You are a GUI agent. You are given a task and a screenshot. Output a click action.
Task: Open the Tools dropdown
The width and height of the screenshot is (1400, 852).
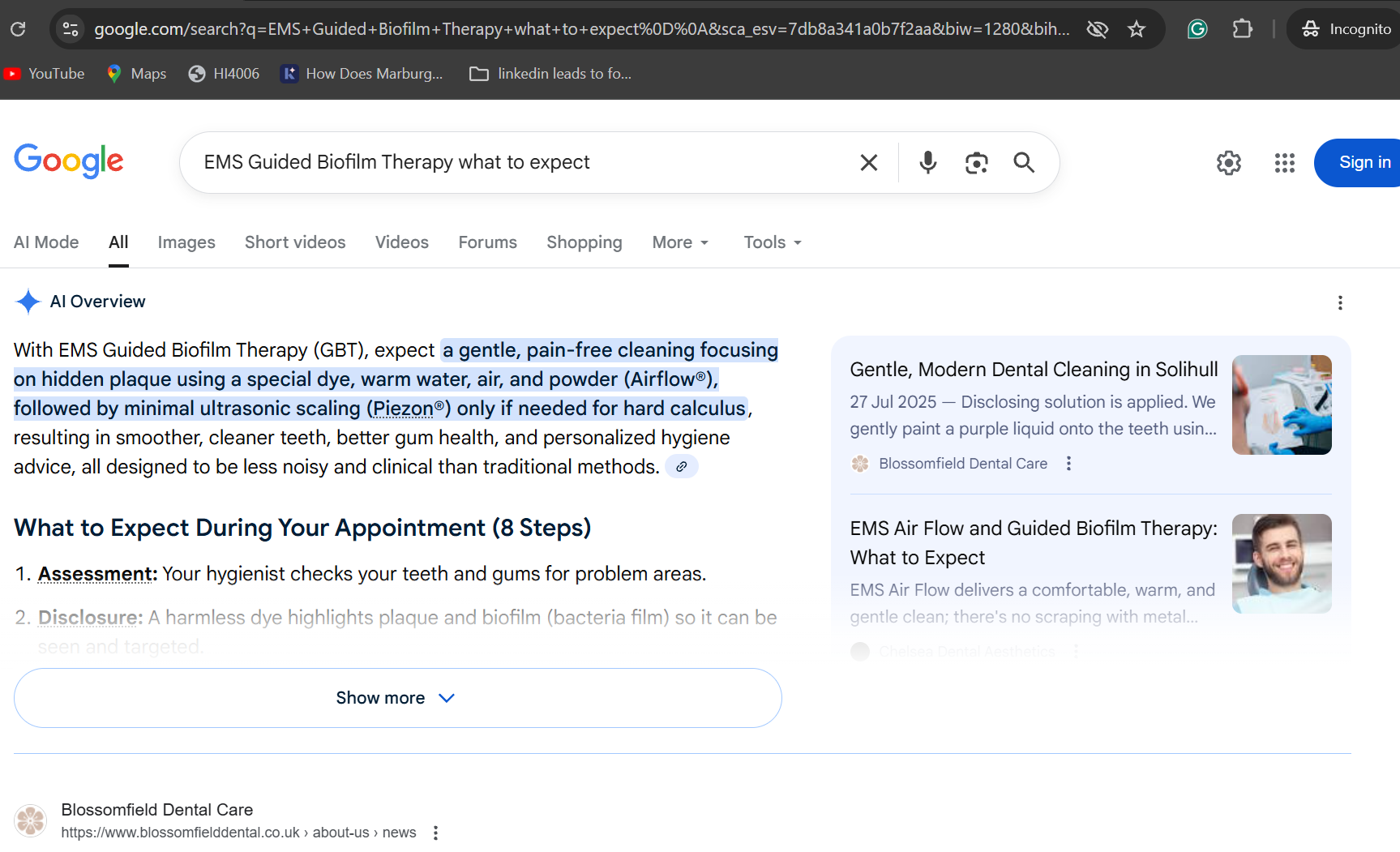click(x=773, y=242)
